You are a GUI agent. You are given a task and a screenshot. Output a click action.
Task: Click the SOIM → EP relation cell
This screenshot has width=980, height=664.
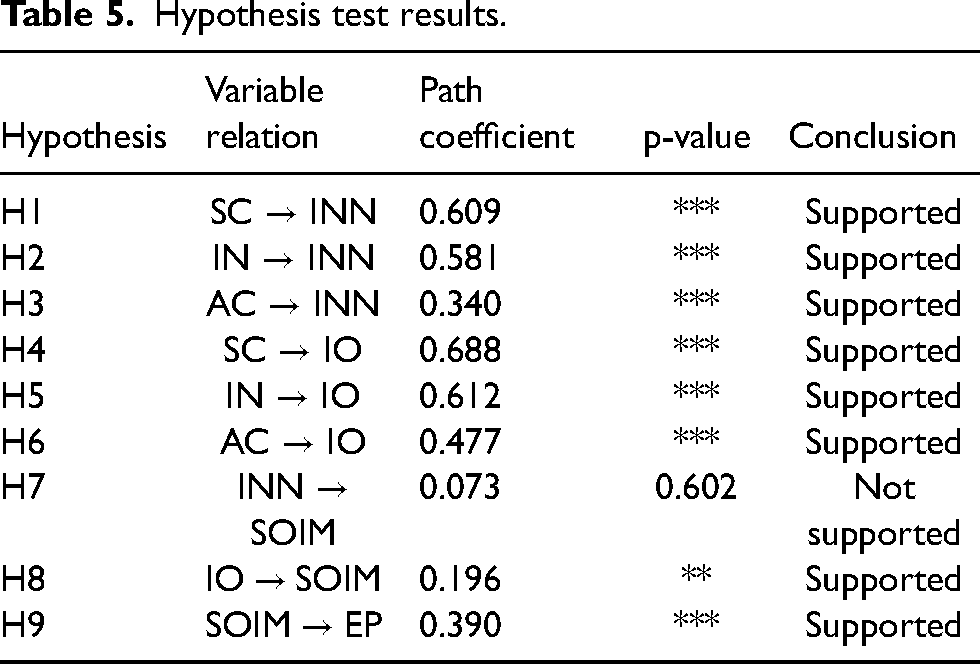[293, 625]
